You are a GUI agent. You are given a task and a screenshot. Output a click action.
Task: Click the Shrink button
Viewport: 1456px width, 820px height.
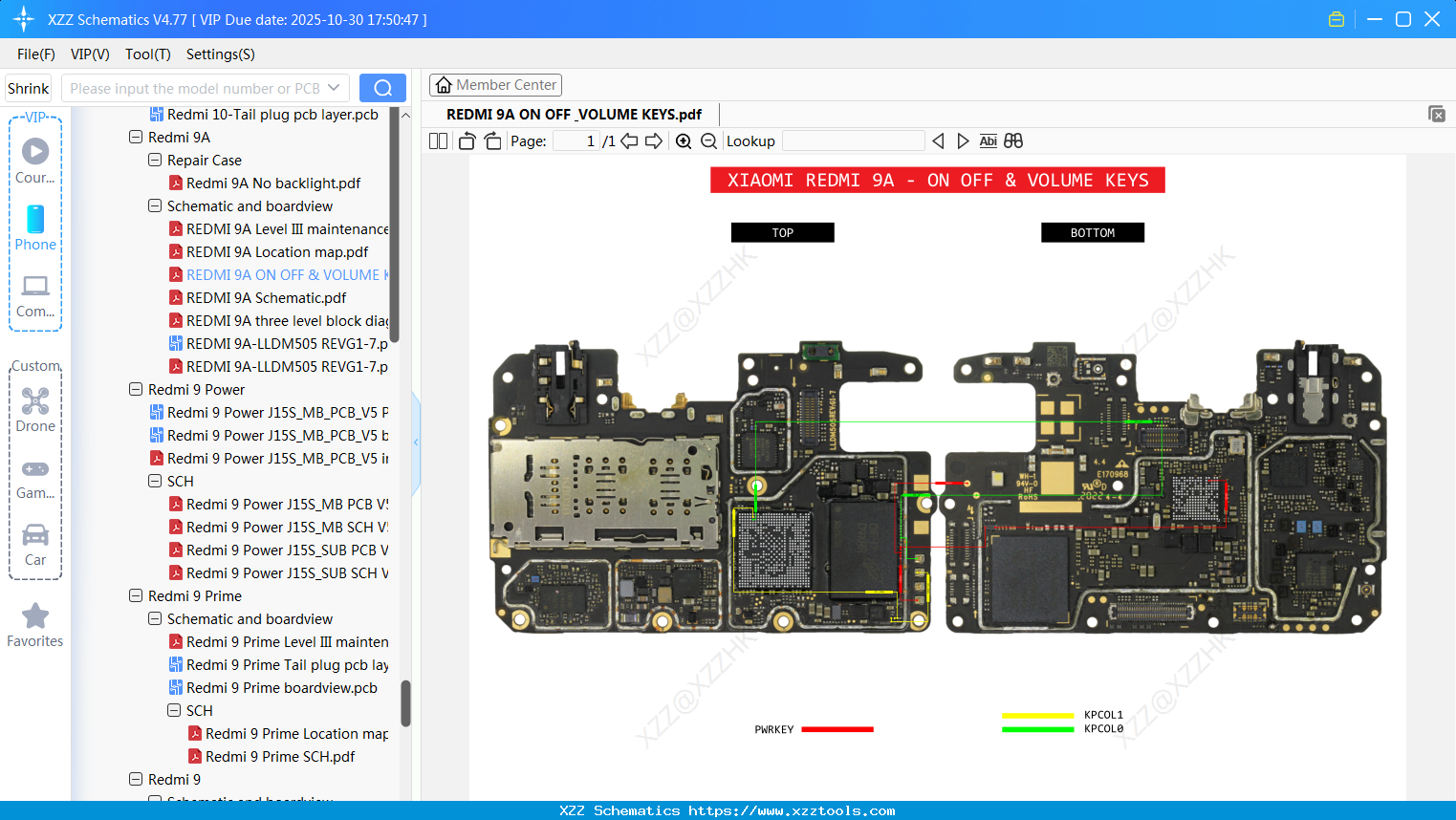pos(28,88)
